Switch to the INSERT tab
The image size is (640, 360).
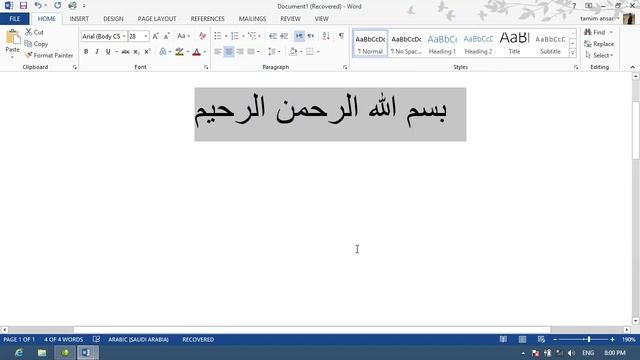pos(79,19)
